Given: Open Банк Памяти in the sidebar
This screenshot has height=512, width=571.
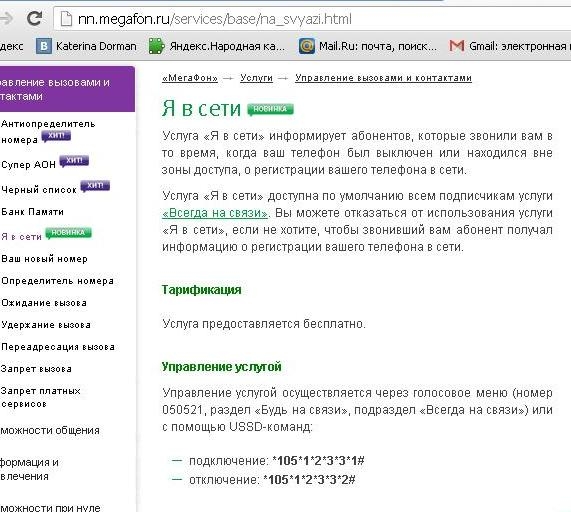Looking at the screenshot, I should point(32,212).
